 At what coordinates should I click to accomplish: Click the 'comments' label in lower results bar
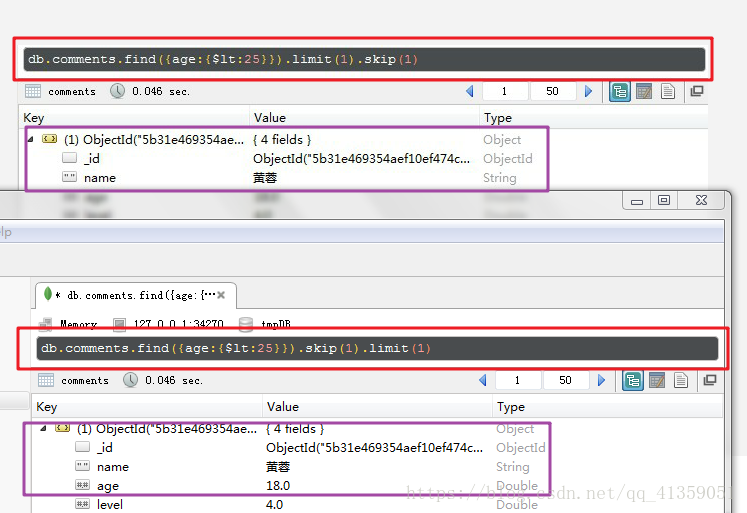click(x=85, y=381)
